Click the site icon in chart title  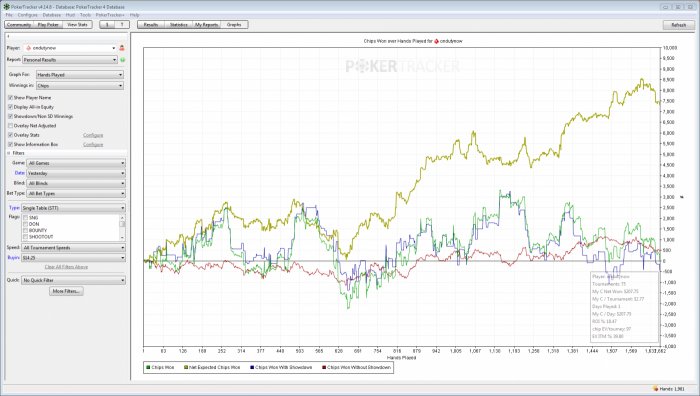[436, 41]
